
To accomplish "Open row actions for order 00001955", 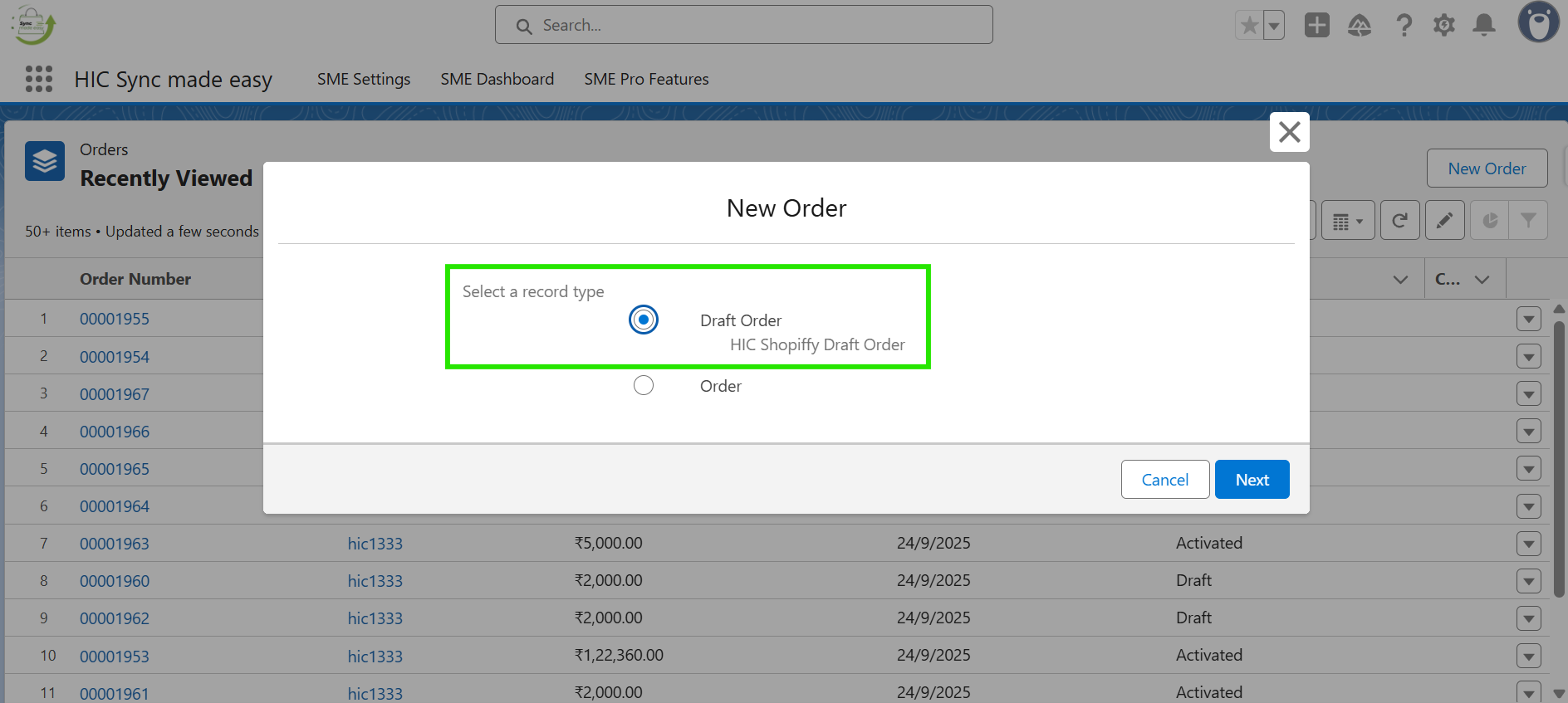I will coord(1529,319).
